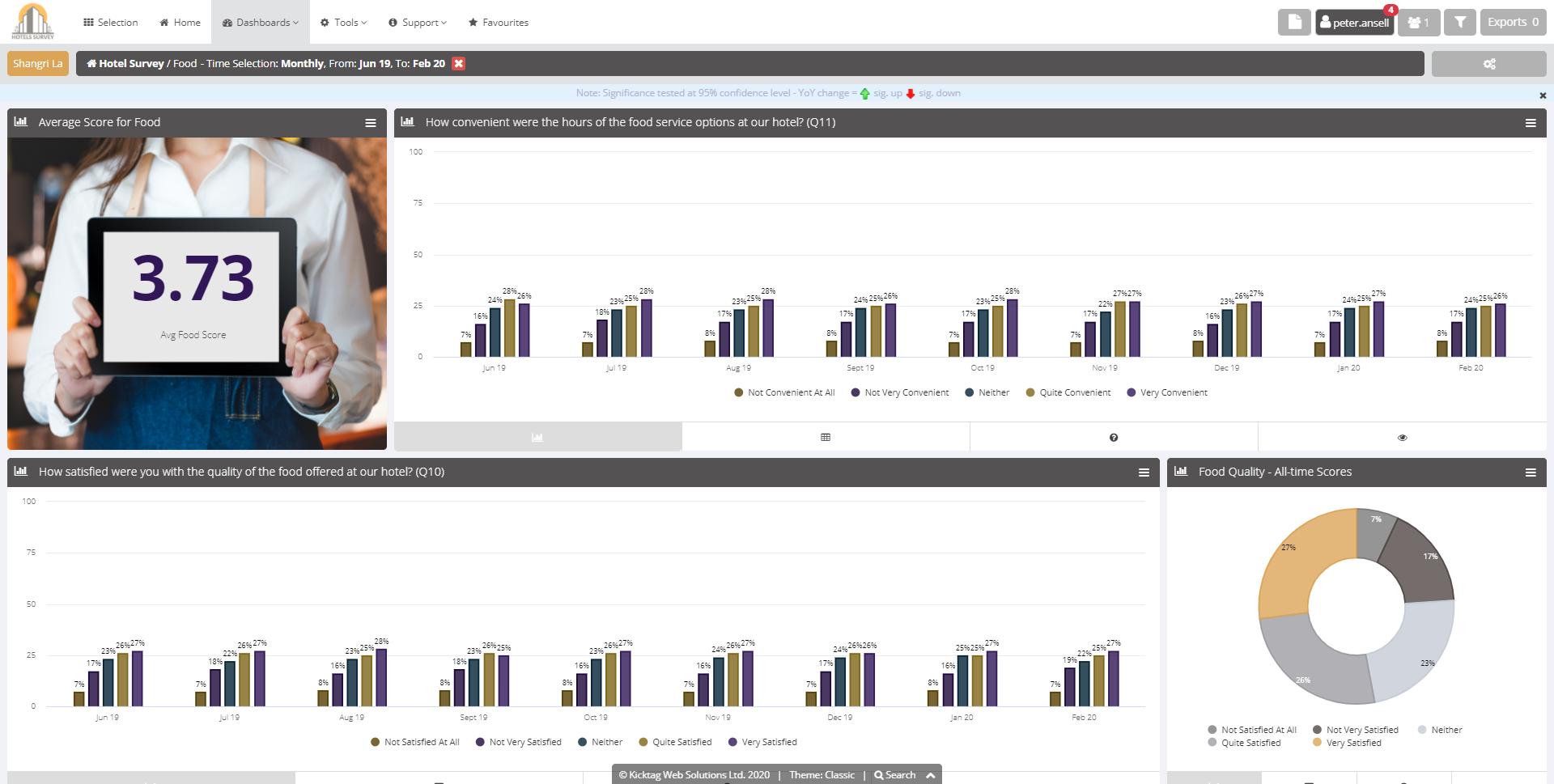Viewport: 1554px width, 784px height.
Task: Open the Dashboards dropdown menu
Action: pyautogui.click(x=260, y=22)
